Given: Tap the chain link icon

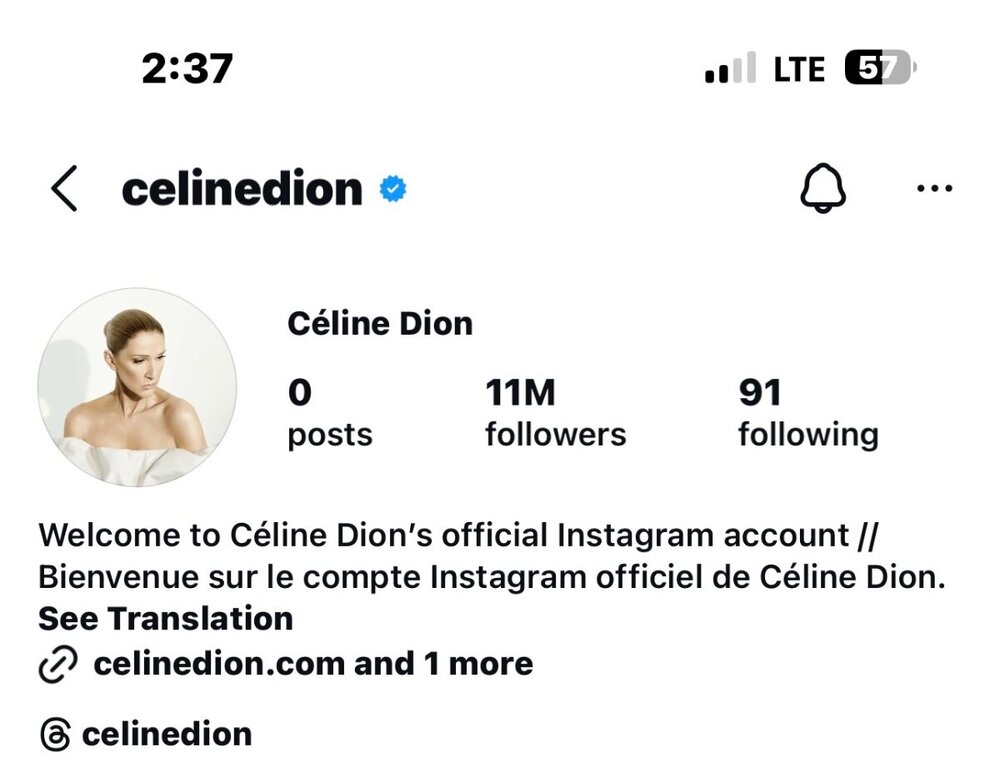Looking at the screenshot, I should (x=58, y=665).
